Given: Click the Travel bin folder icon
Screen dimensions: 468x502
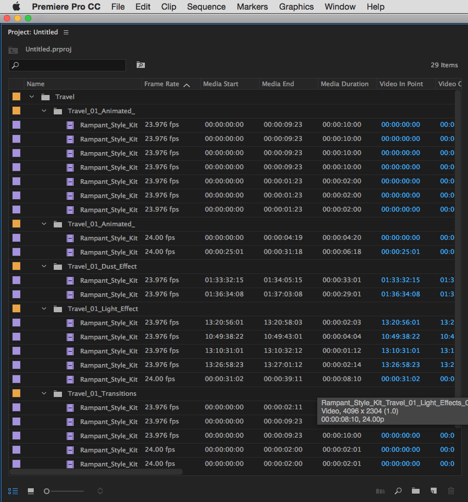Looking at the screenshot, I should 45,97.
